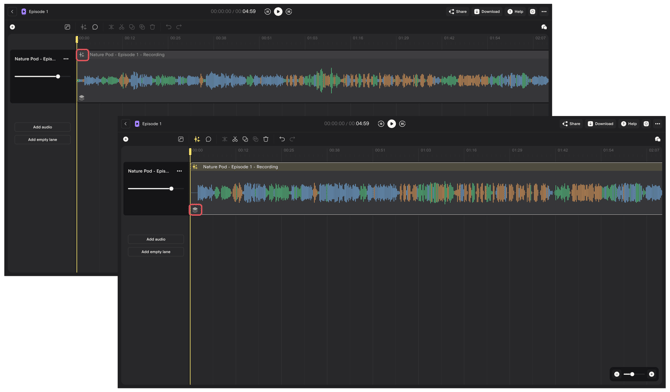This screenshot has width=670, height=392.
Task: Open the three-dot menu in back window header
Action: coord(544,12)
